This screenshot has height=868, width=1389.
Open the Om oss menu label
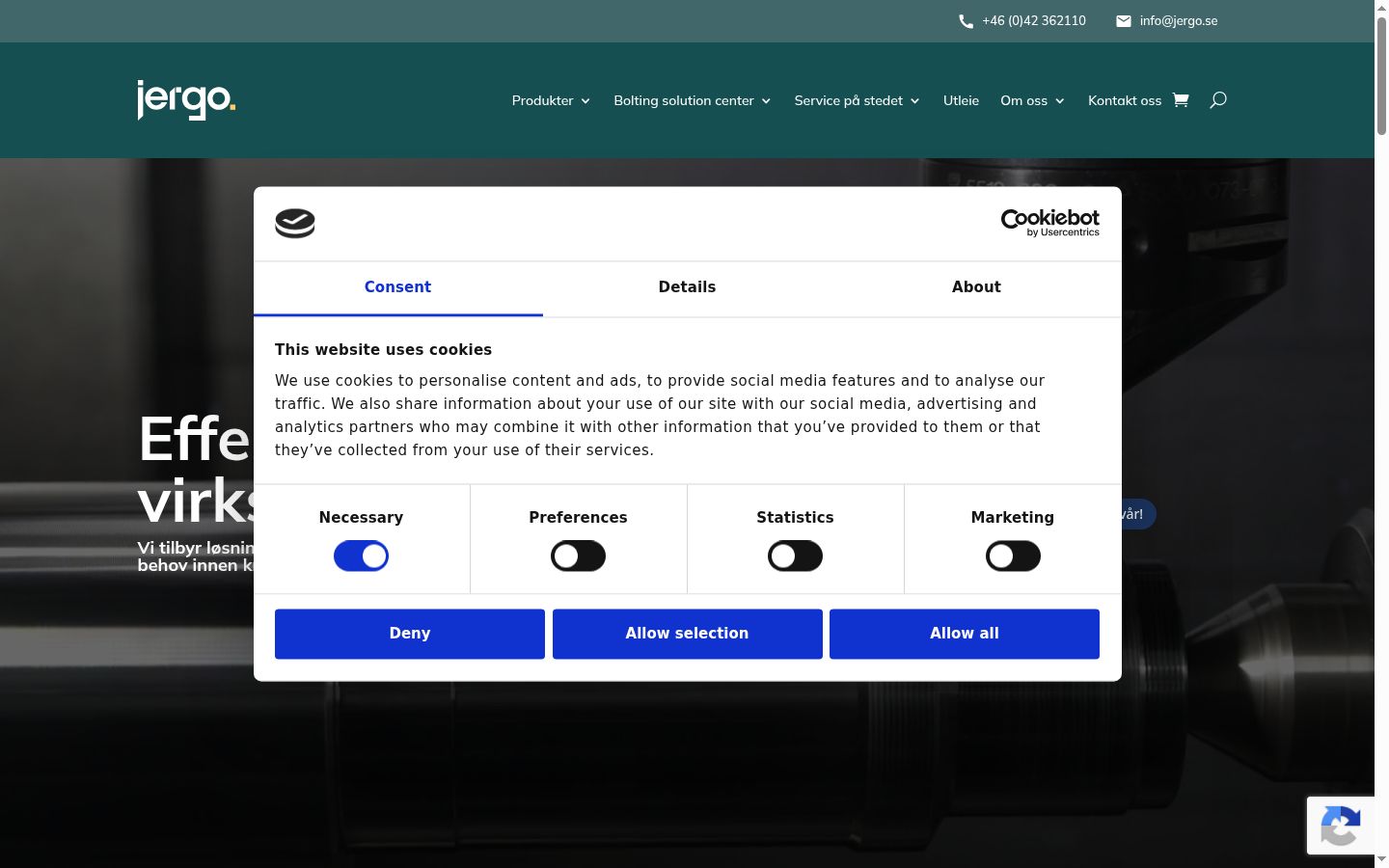1023,100
